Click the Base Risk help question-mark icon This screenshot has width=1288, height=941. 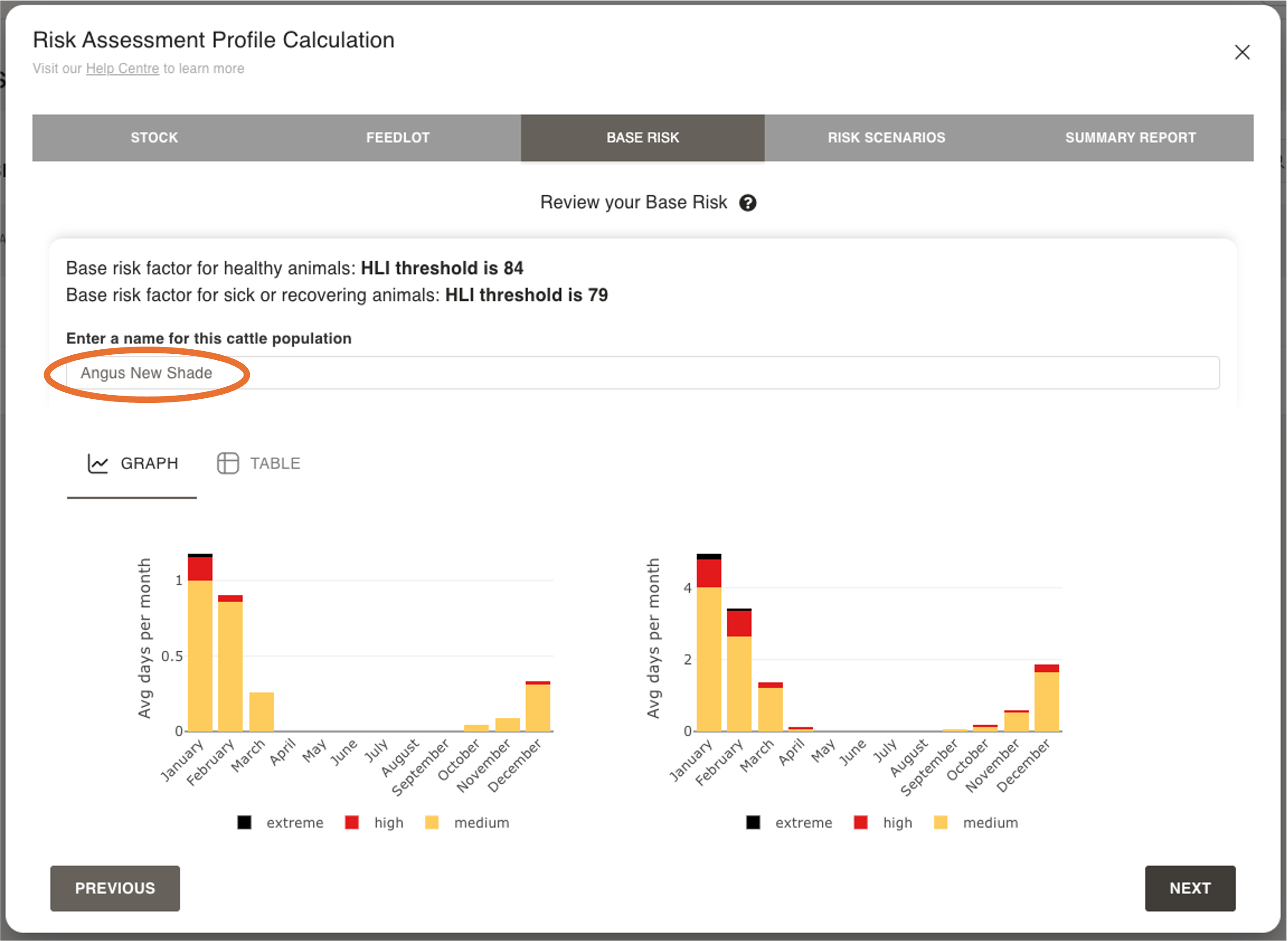747,203
